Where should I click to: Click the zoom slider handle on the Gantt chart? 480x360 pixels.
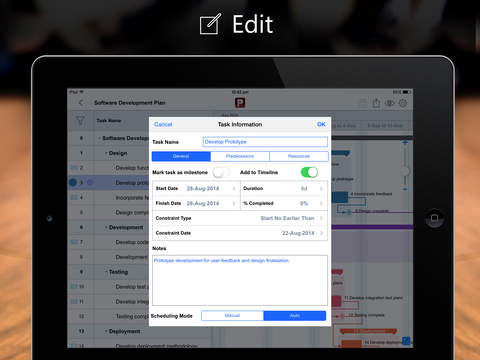coord(405,171)
